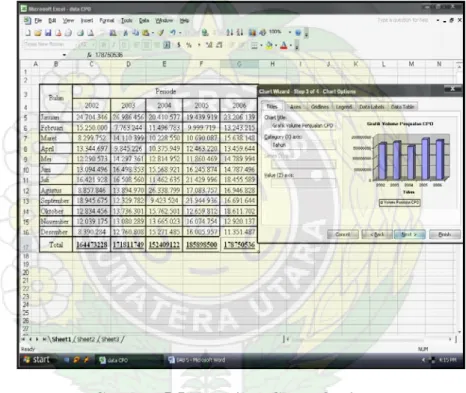Switch to Data Table tab
Viewport: 466px width, 393px height.
(x=402, y=107)
